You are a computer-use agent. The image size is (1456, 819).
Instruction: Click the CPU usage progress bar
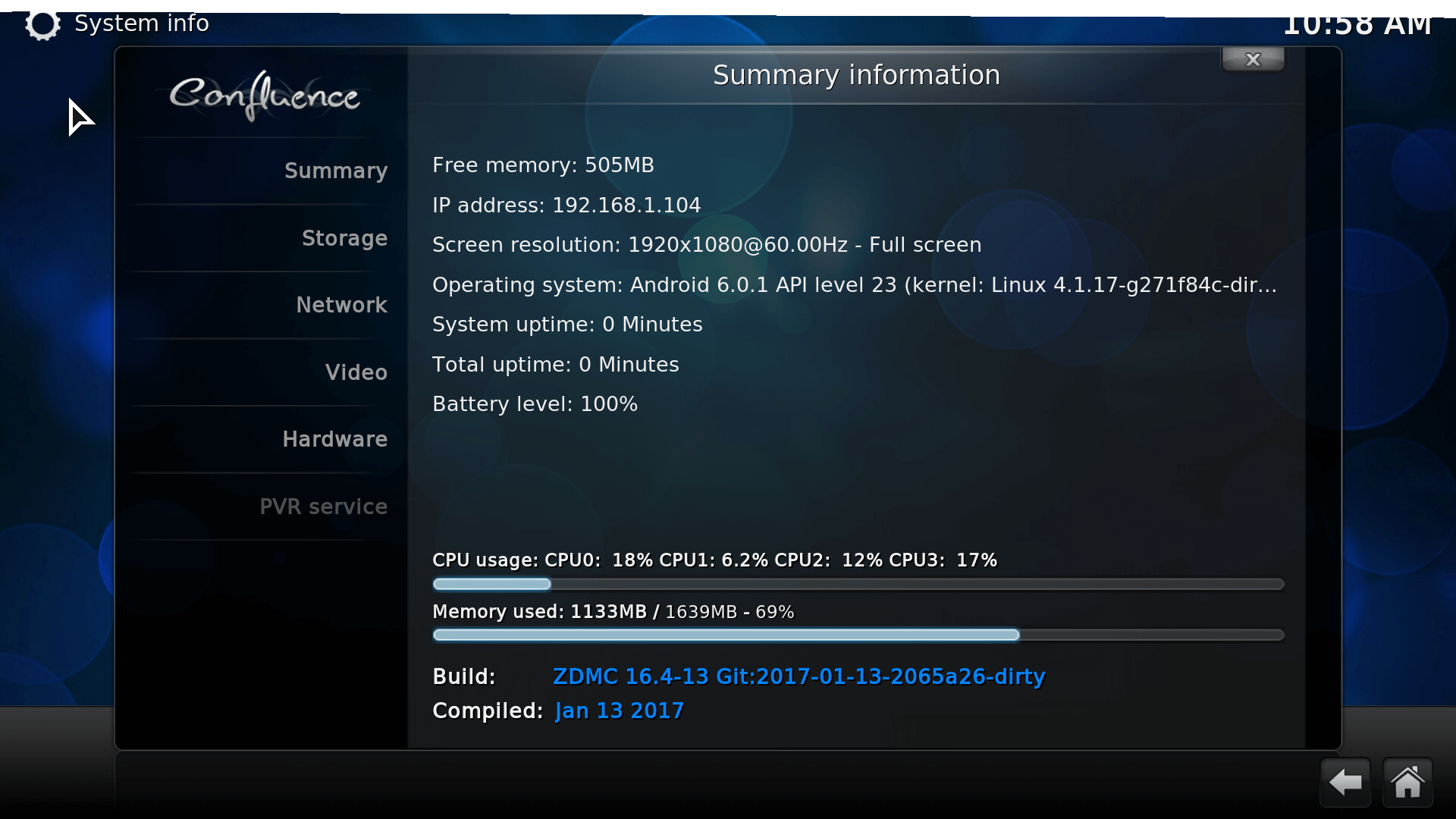click(x=858, y=584)
